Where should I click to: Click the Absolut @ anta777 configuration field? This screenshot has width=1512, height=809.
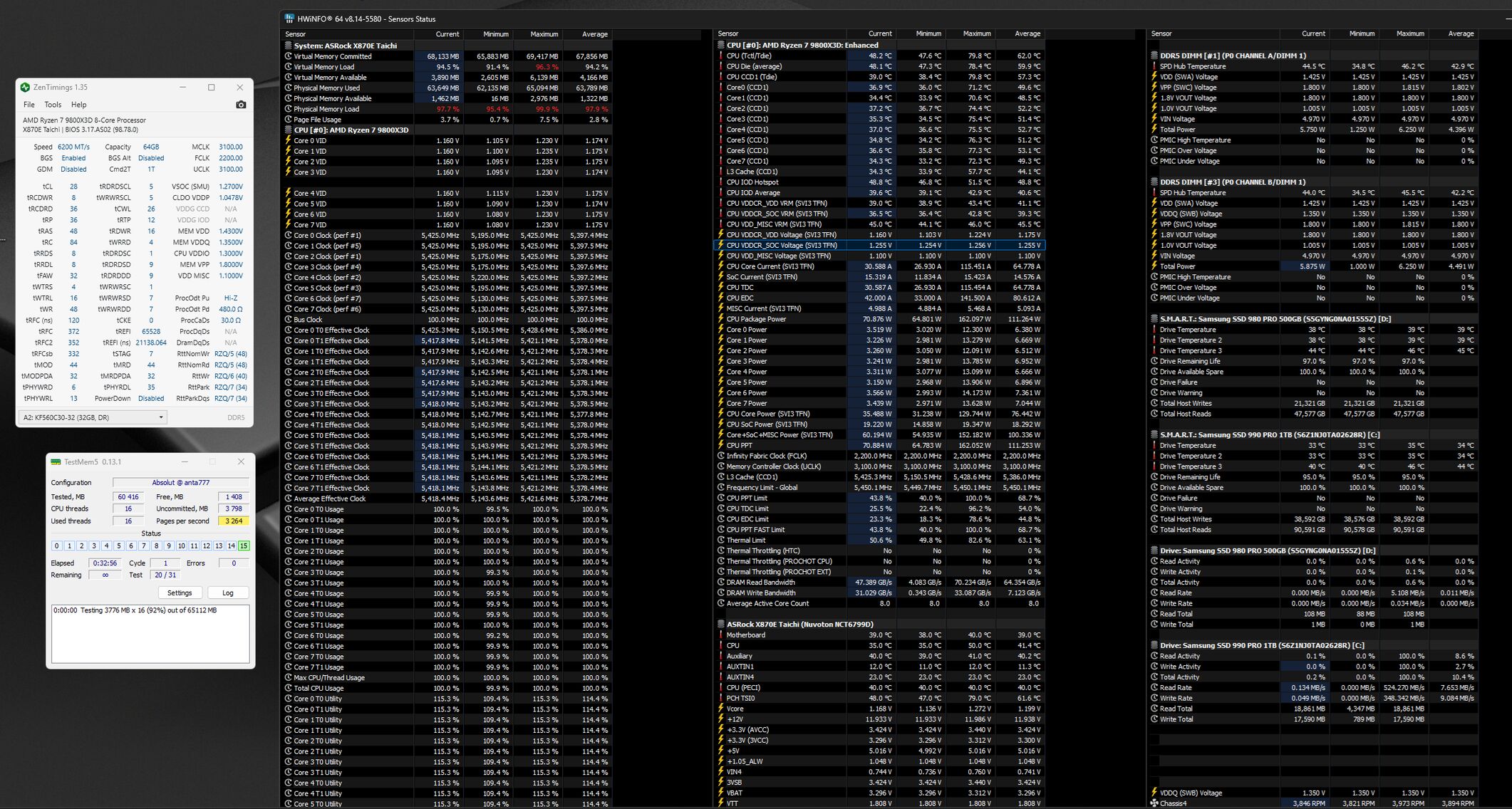click(181, 483)
